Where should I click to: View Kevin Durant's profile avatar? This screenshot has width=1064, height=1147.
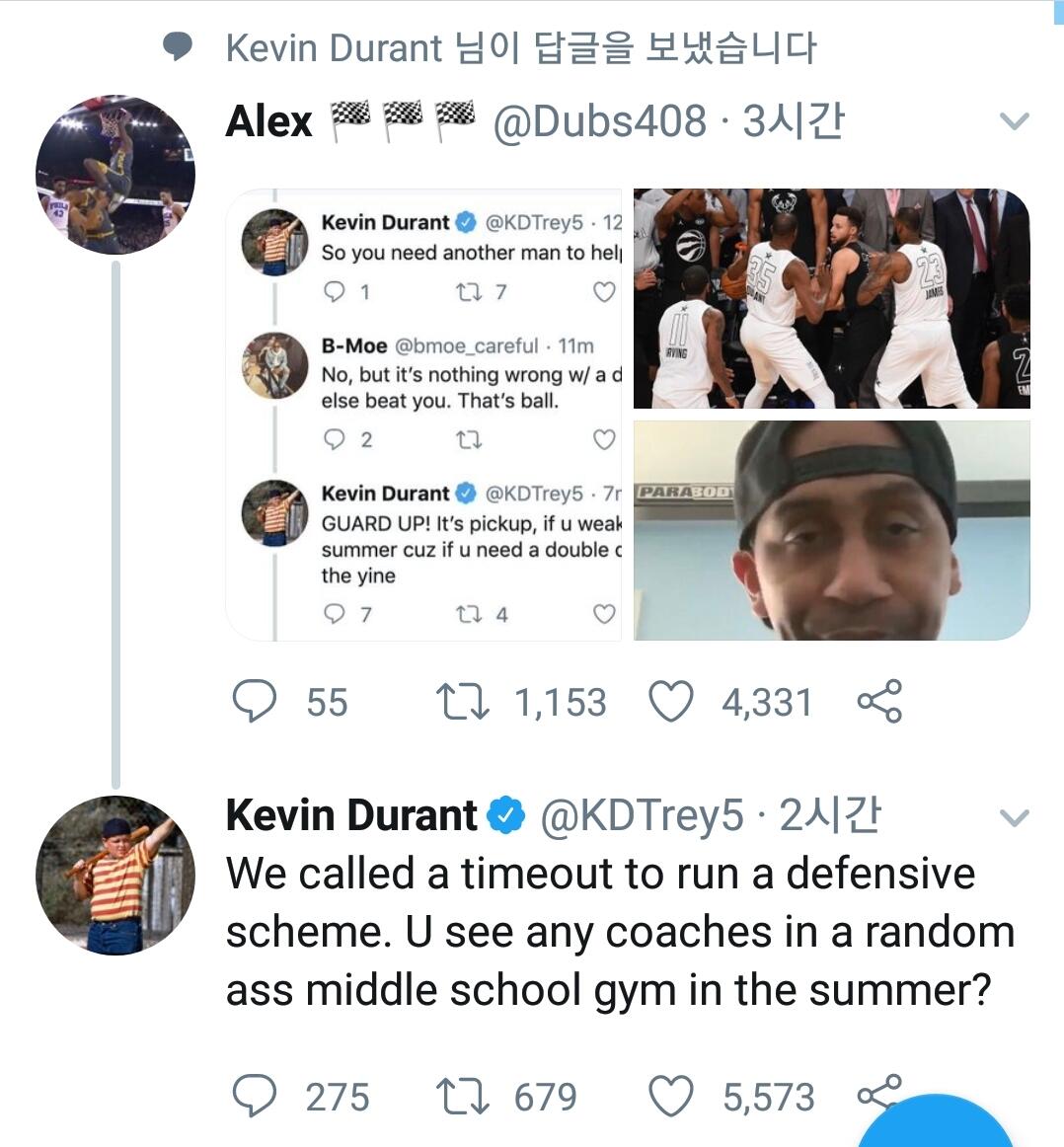click(x=115, y=875)
